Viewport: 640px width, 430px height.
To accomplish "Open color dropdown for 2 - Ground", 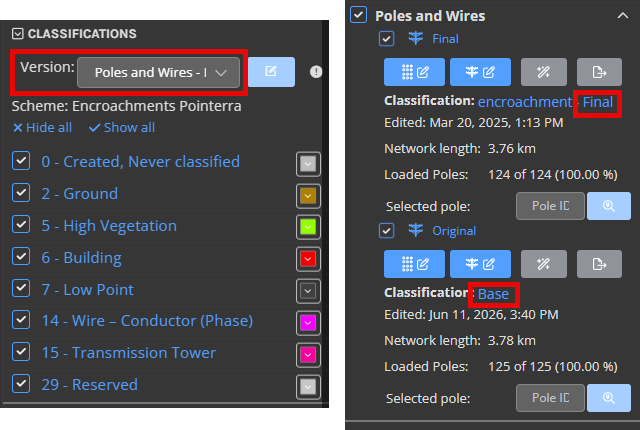I will 308,196.
